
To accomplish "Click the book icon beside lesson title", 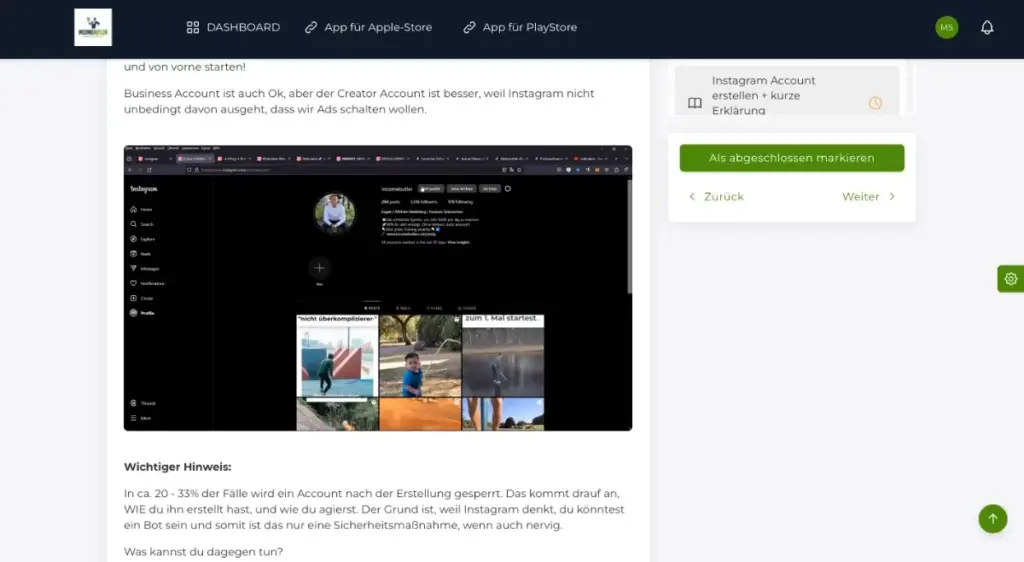I will (x=695, y=103).
